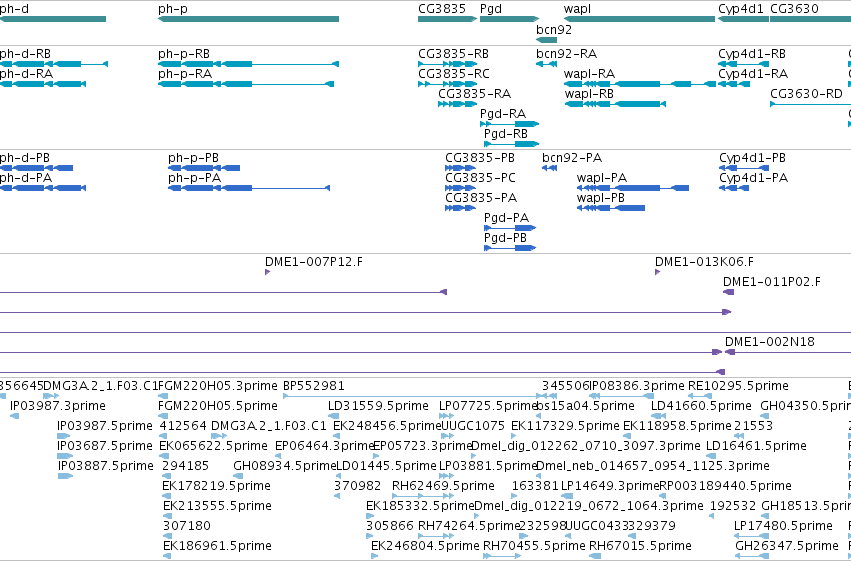
Task: Select the wapl-RA transcript
Action: click(x=640, y=84)
